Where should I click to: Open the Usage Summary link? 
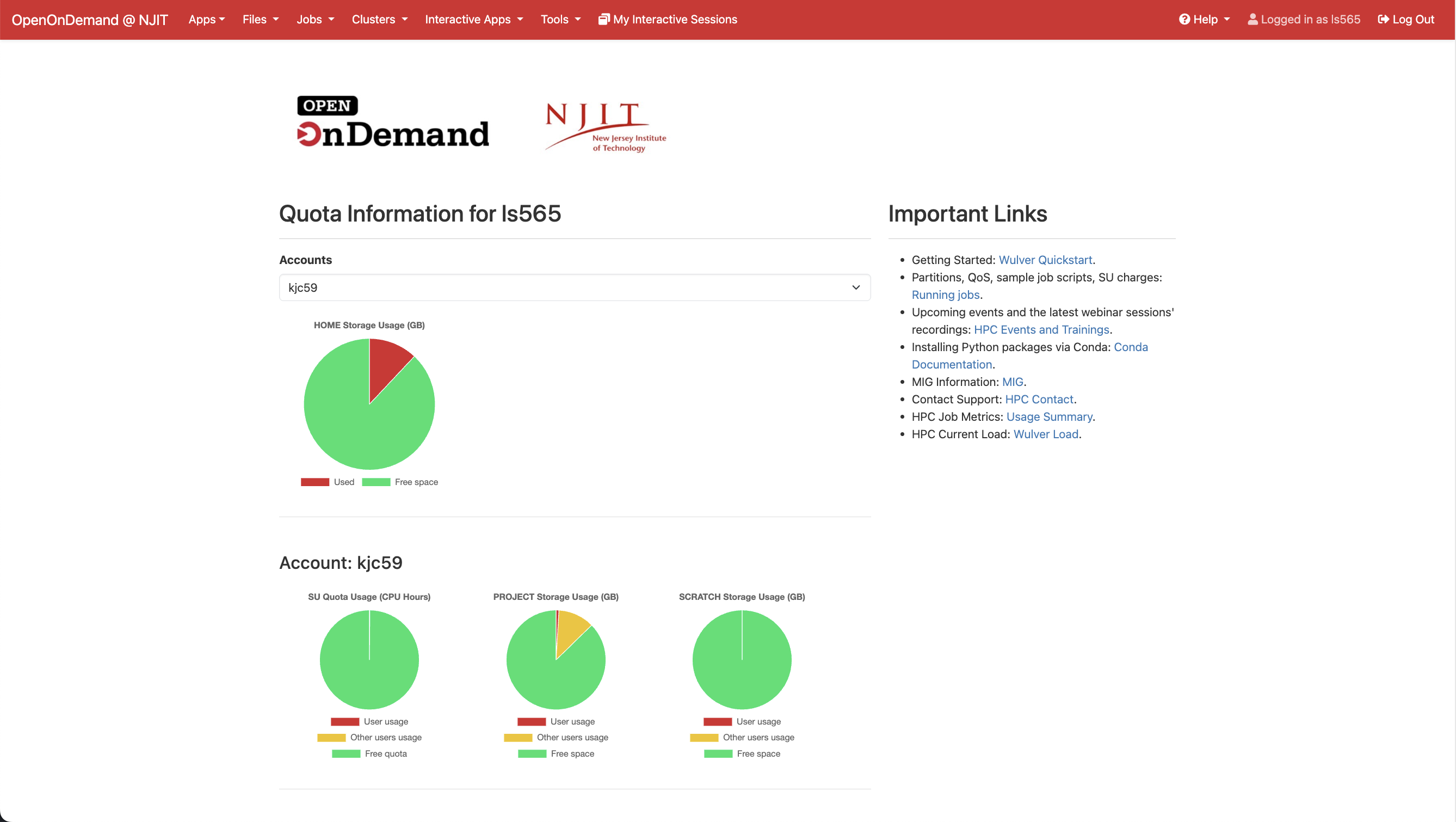tap(1048, 416)
